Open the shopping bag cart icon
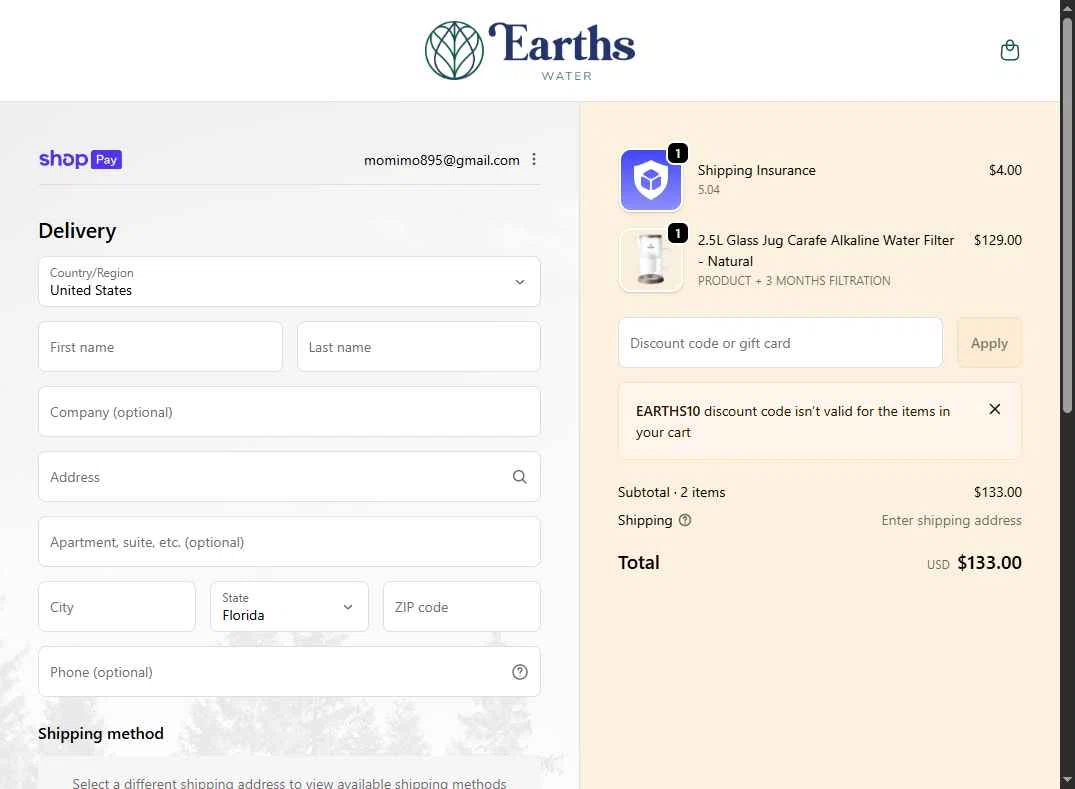Viewport: 1075px width, 789px height. 1009,50
